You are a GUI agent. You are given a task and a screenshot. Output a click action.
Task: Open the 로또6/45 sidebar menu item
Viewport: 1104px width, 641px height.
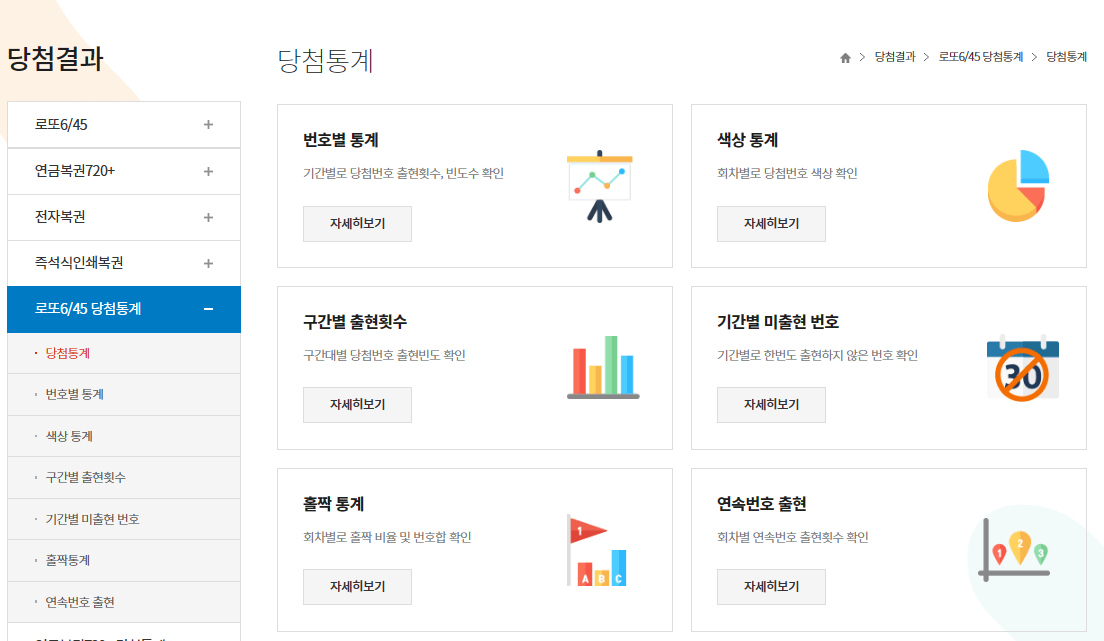124,125
